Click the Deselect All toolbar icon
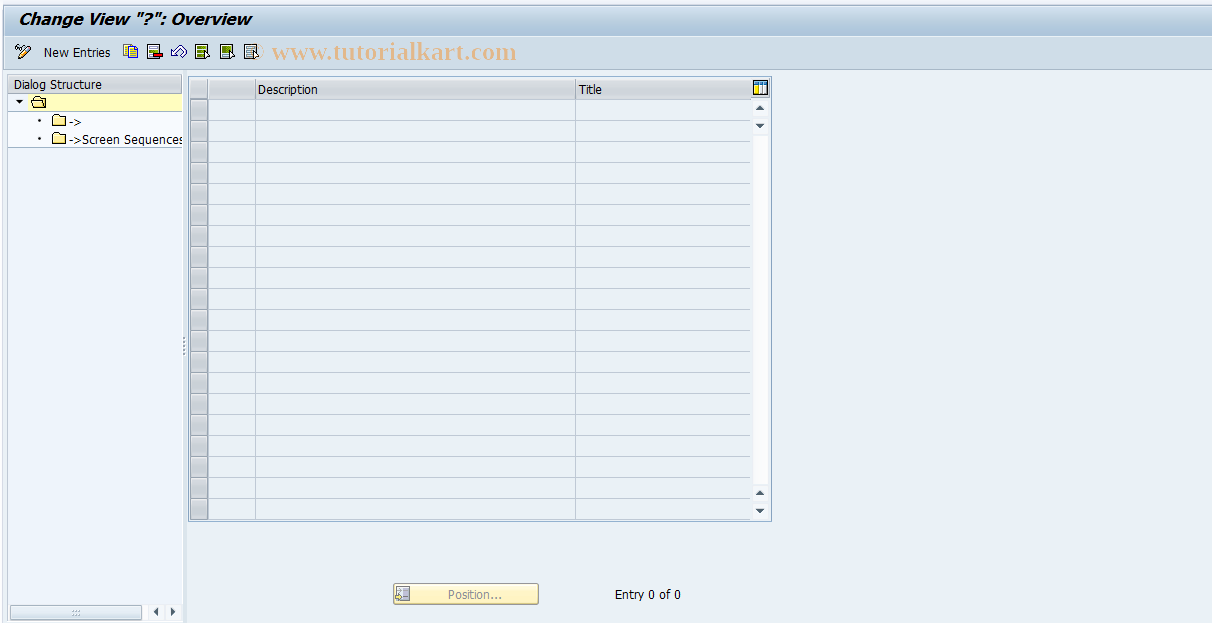Image resolution: width=1212 pixels, height=623 pixels. (x=251, y=52)
